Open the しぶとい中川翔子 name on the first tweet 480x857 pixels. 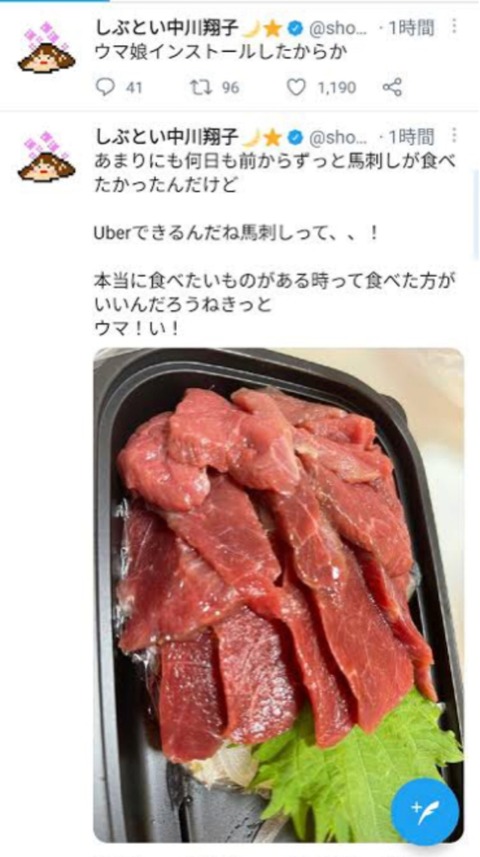click(167, 28)
